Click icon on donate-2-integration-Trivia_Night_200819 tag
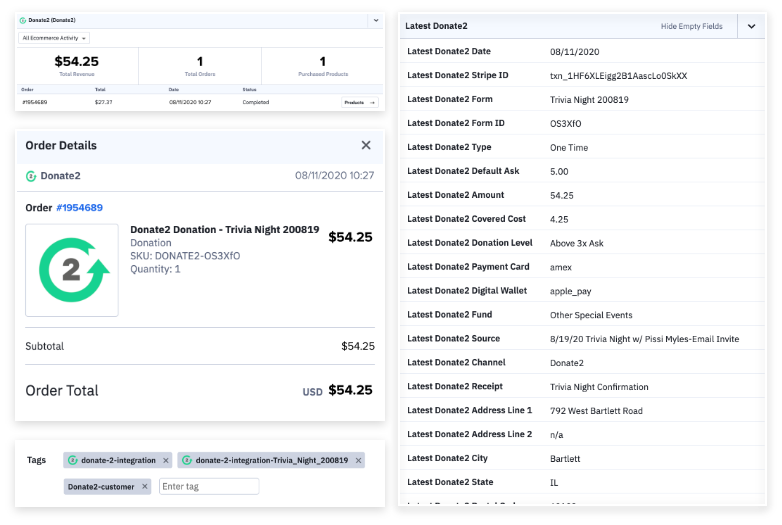This screenshot has height=525, width=782. [187, 460]
